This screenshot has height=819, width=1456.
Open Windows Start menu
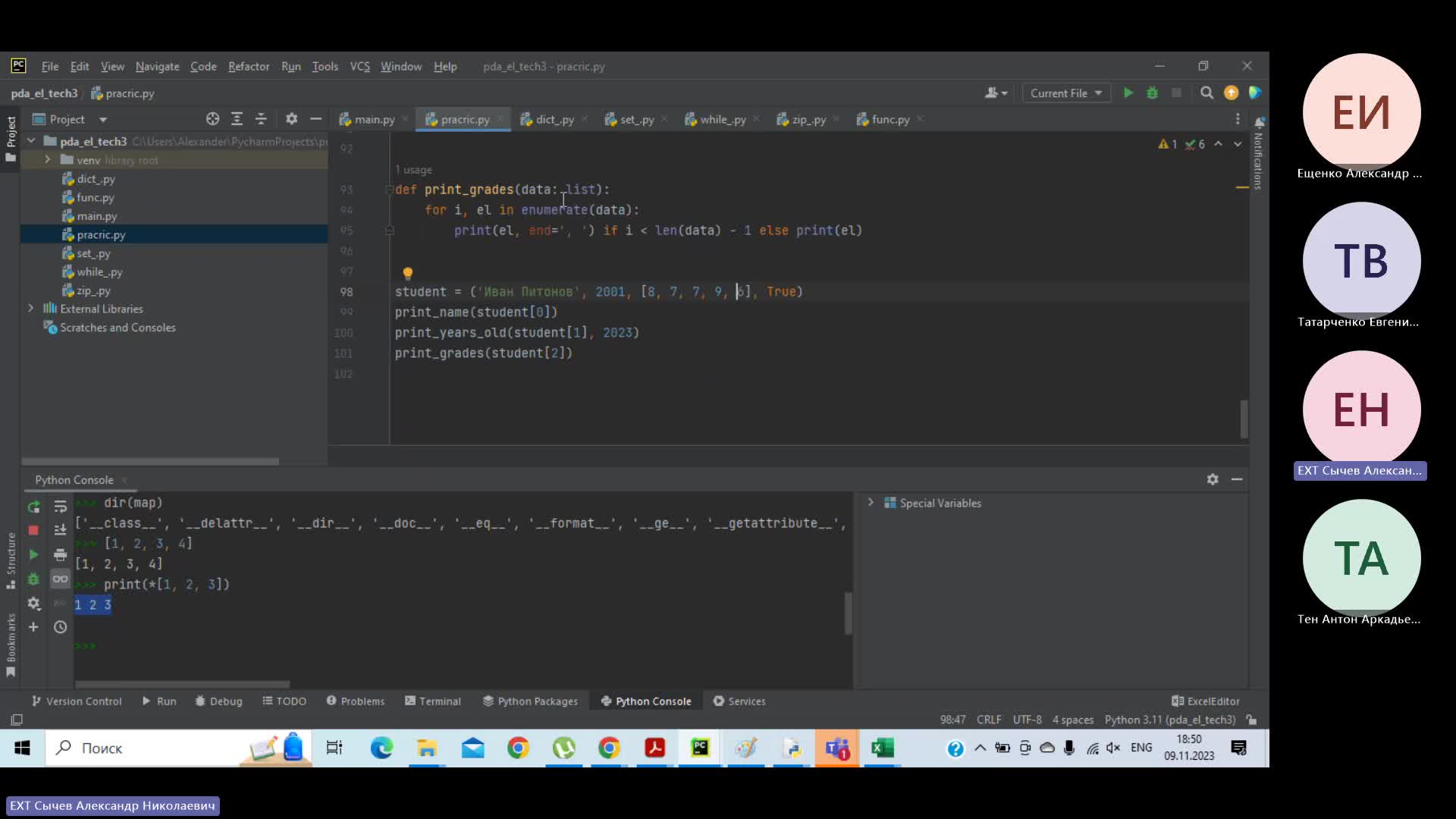coord(22,748)
